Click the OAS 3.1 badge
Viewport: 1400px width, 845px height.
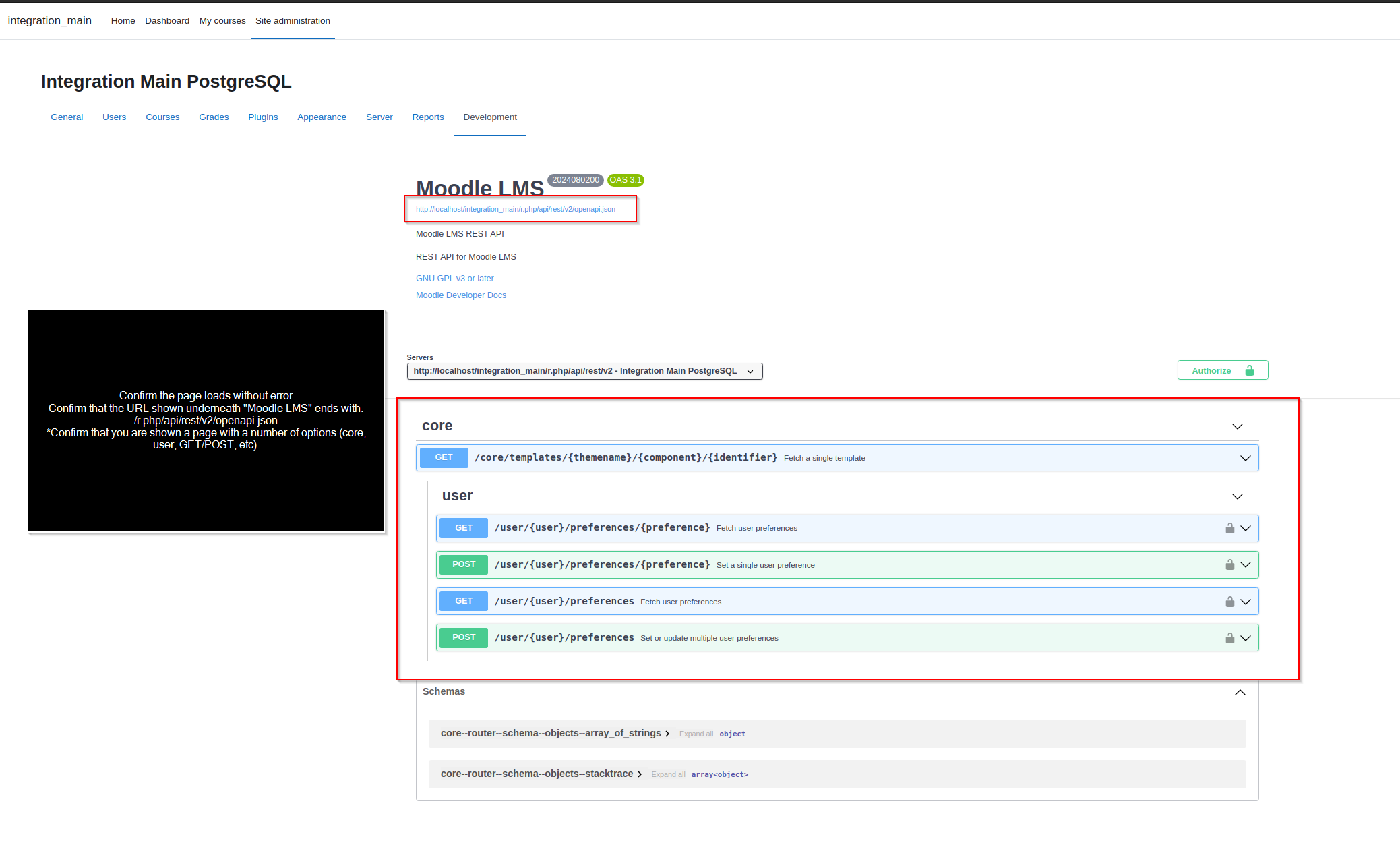(626, 180)
